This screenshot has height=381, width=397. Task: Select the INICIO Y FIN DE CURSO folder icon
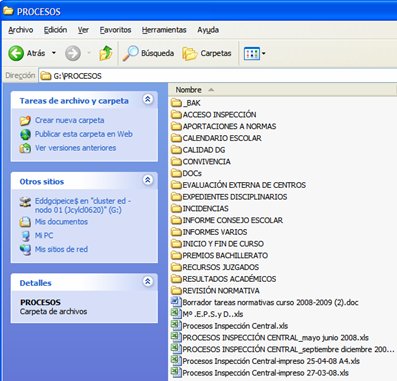[x=176, y=244]
